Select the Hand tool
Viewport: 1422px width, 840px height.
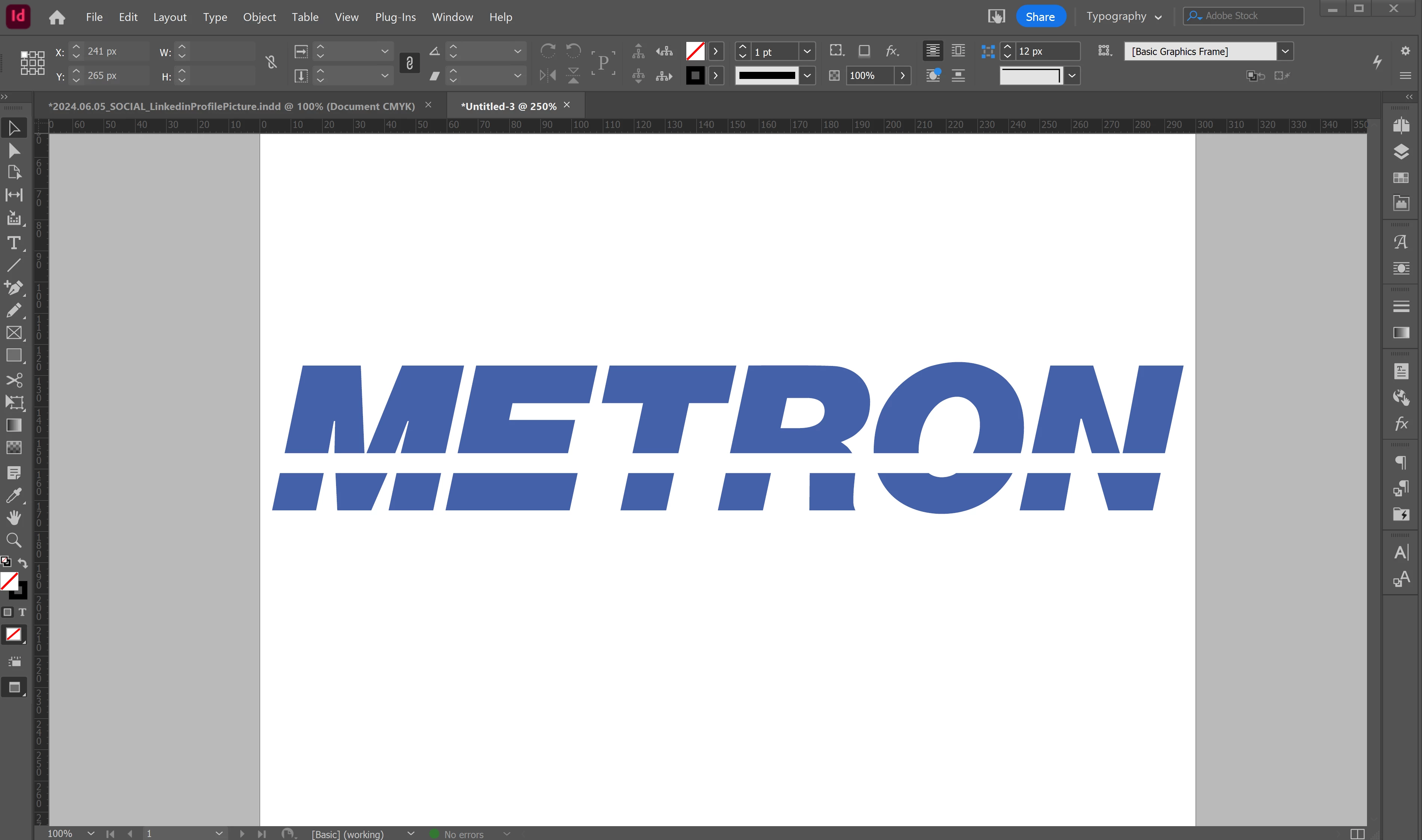(13, 517)
